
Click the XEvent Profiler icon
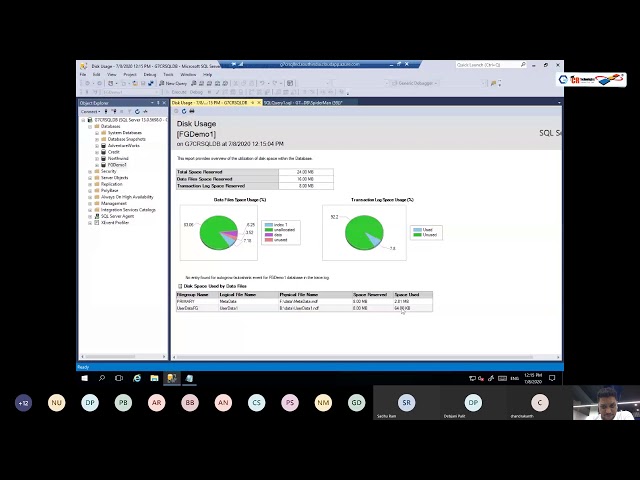coord(97,223)
